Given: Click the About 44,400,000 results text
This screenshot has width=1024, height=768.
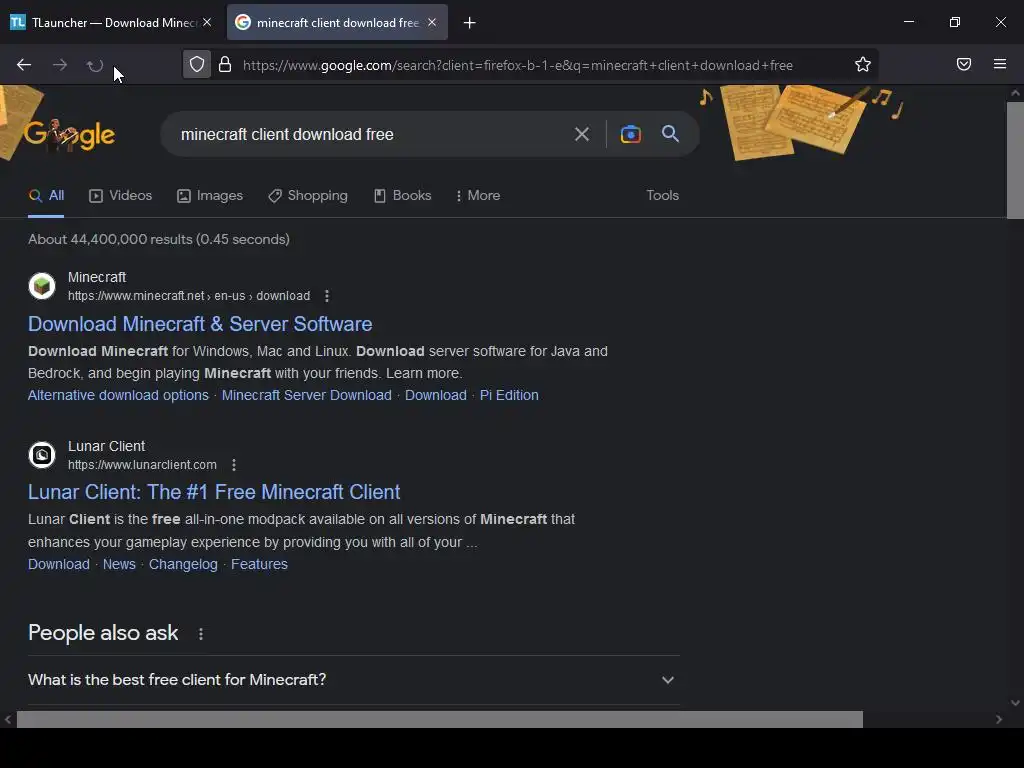Looking at the screenshot, I should [x=159, y=240].
